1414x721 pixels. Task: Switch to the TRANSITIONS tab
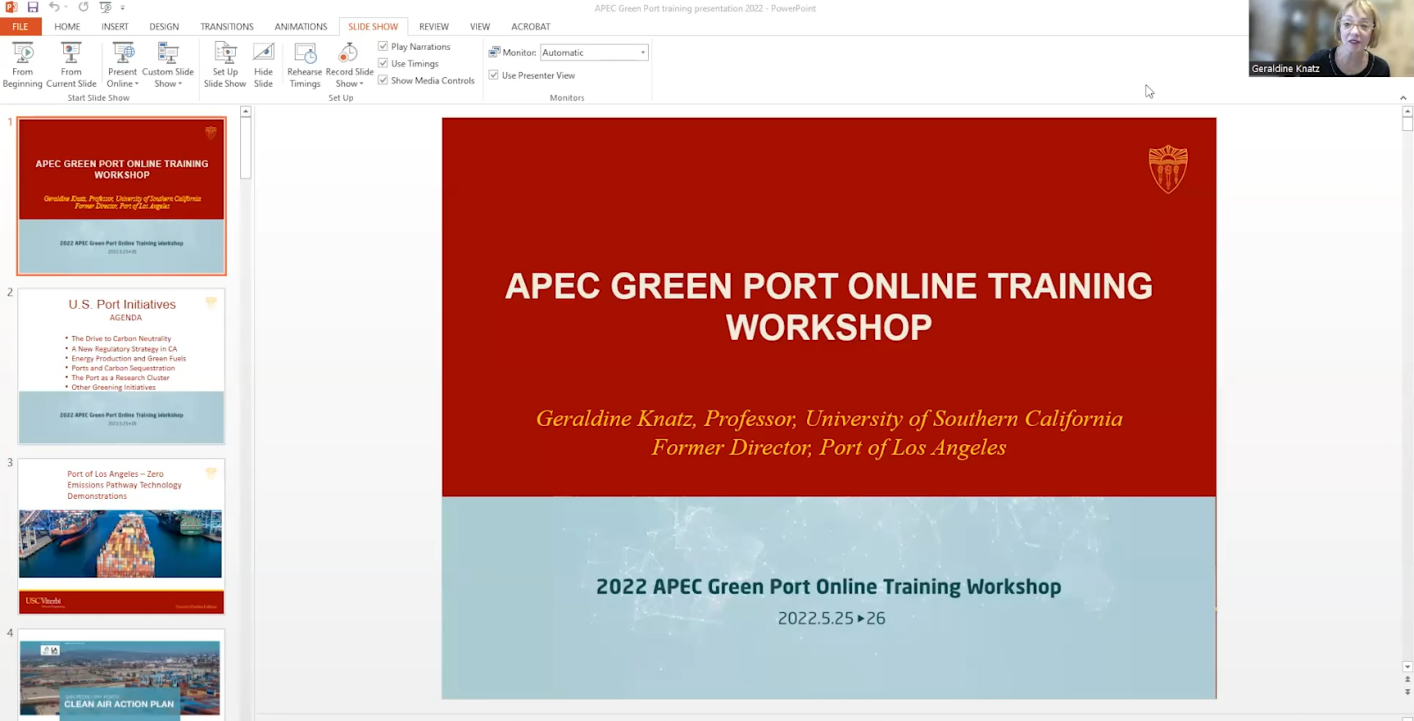227,27
